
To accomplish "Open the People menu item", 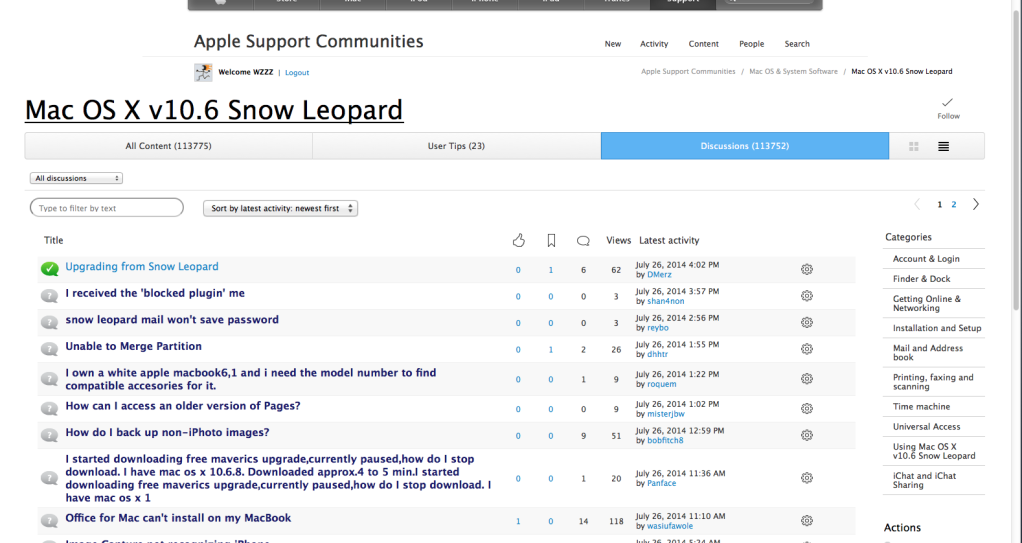I will coord(752,44).
